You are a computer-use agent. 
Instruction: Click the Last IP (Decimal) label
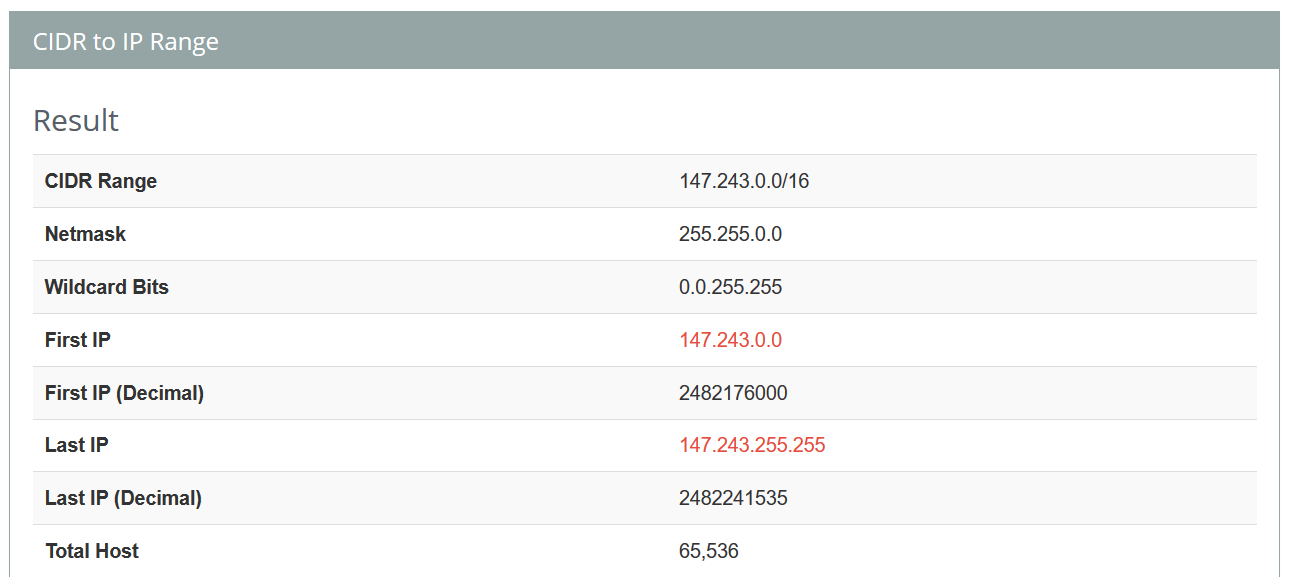[123, 498]
